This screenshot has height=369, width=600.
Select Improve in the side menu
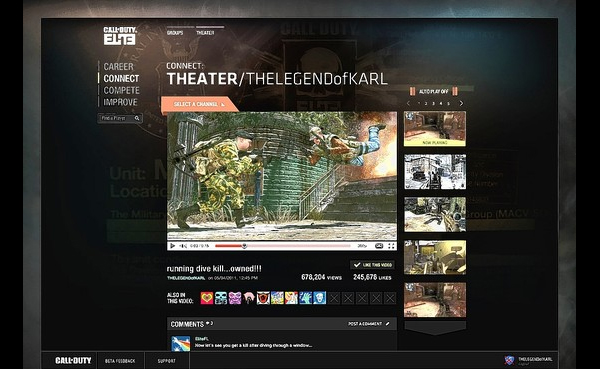[120, 102]
